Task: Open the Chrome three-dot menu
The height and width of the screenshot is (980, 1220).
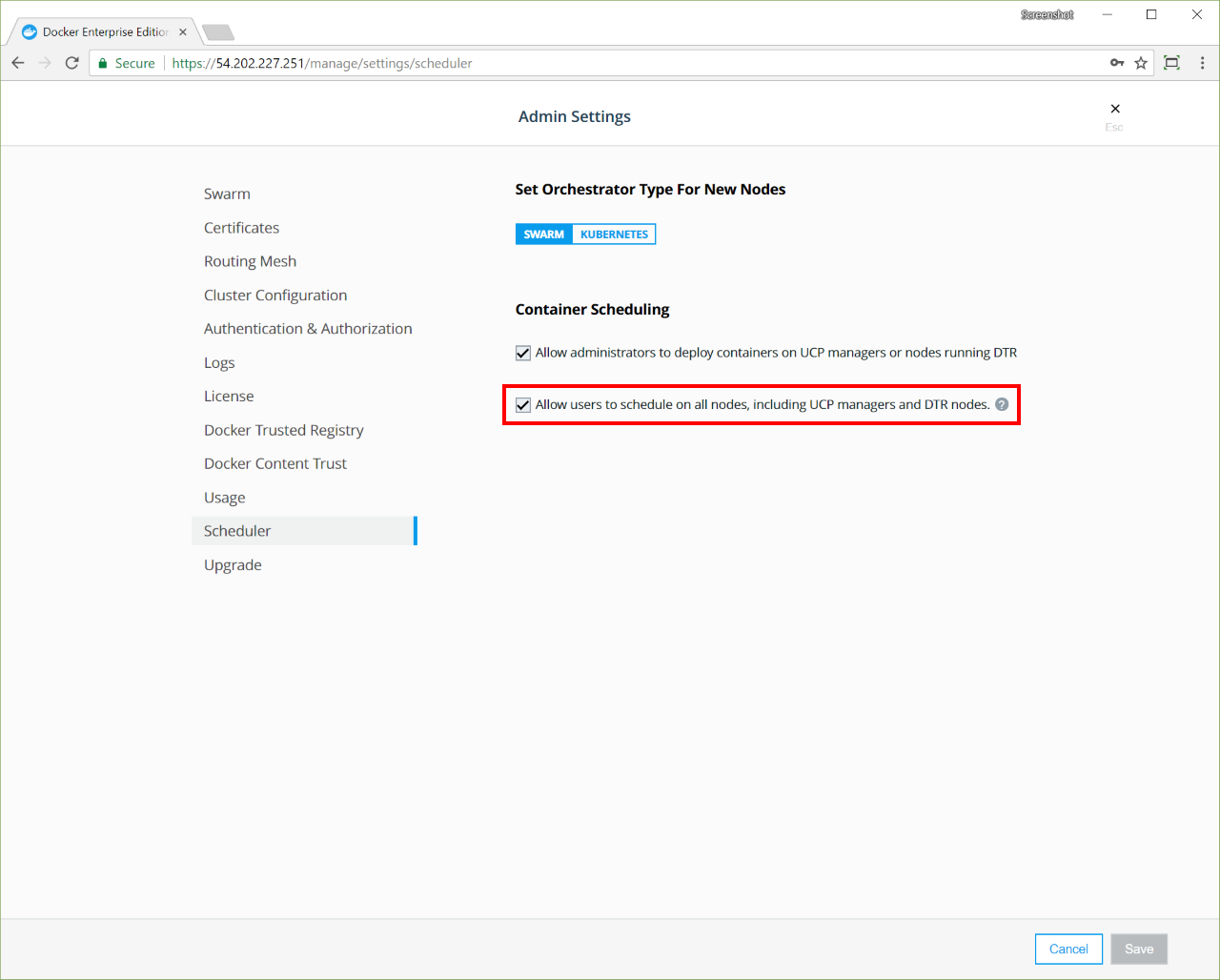Action: click(x=1202, y=63)
